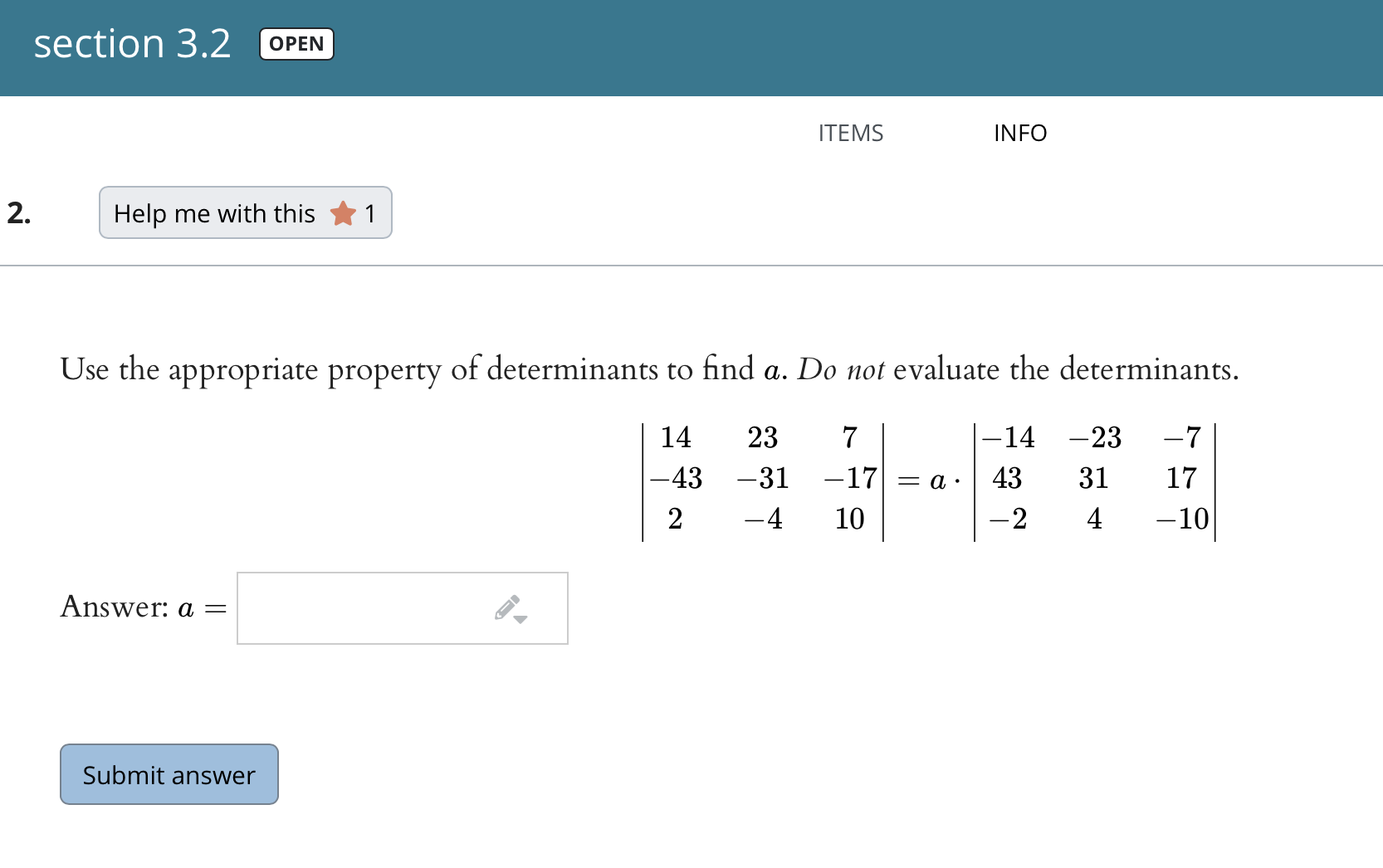This screenshot has height=868, width=1383.
Task: Click the teal header bar
Action: click(691, 48)
